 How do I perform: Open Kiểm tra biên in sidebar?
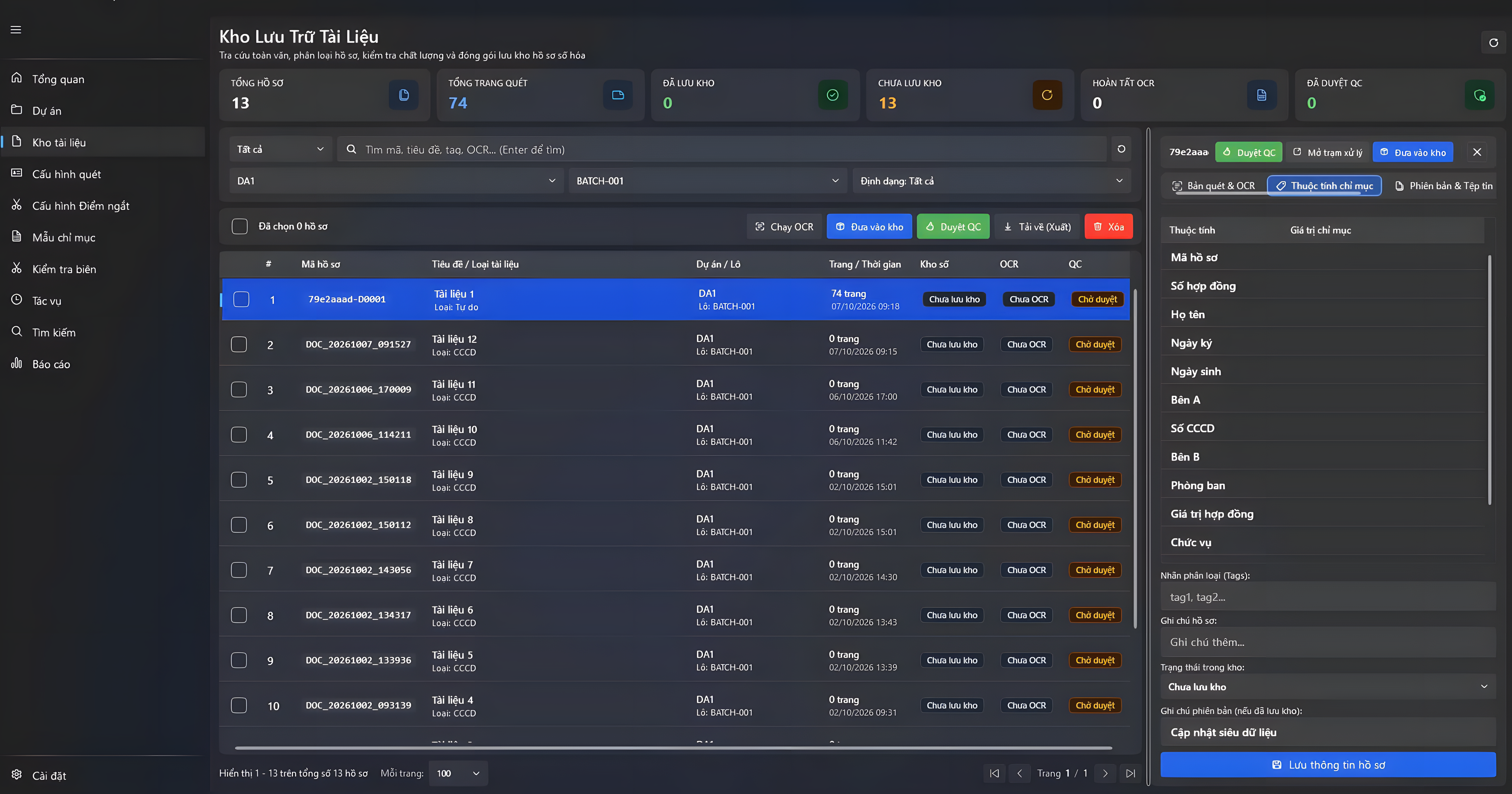coord(103,269)
